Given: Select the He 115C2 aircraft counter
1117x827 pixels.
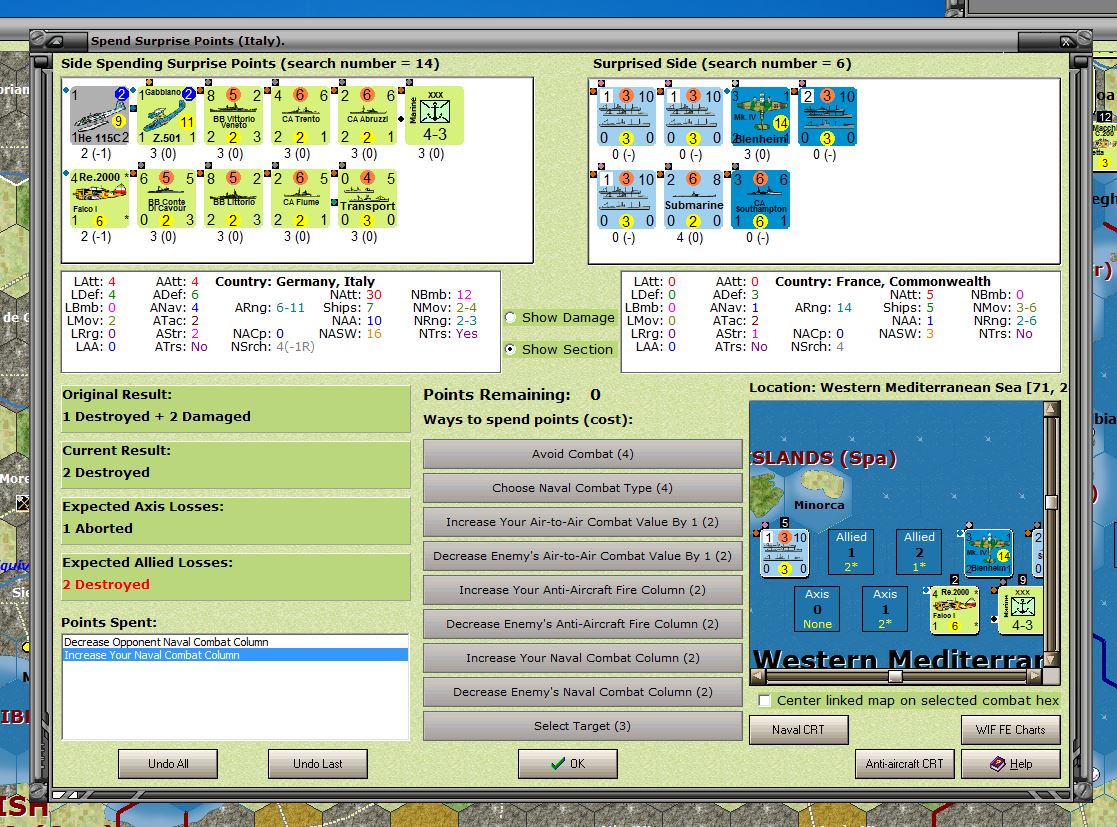Looking at the screenshot, I should point(100,115).
